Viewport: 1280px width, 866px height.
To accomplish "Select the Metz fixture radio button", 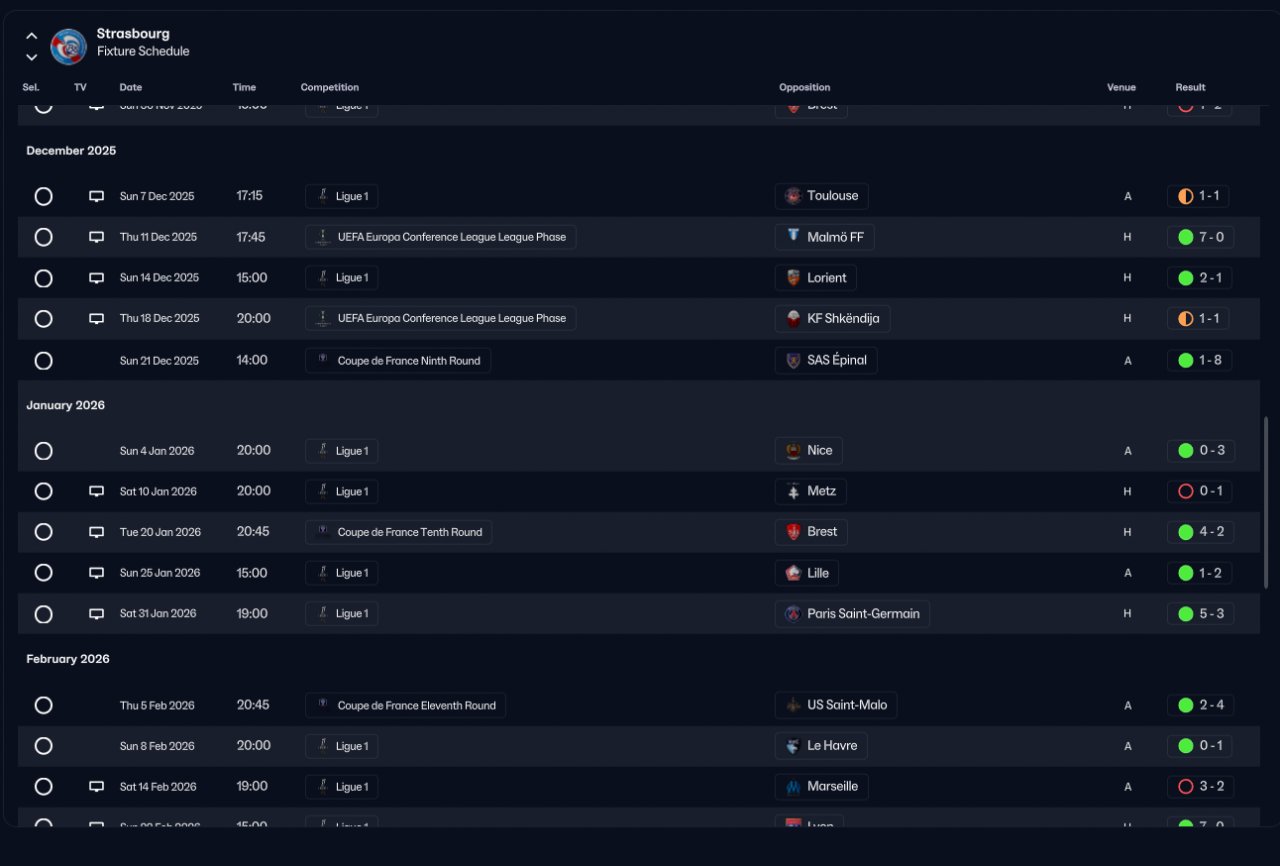I will pyautogui.click(x=44, y=492).
